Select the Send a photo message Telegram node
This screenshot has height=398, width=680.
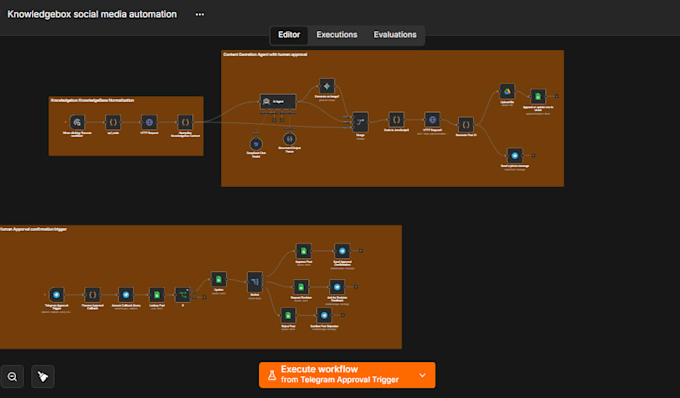[x=514, y=155]
